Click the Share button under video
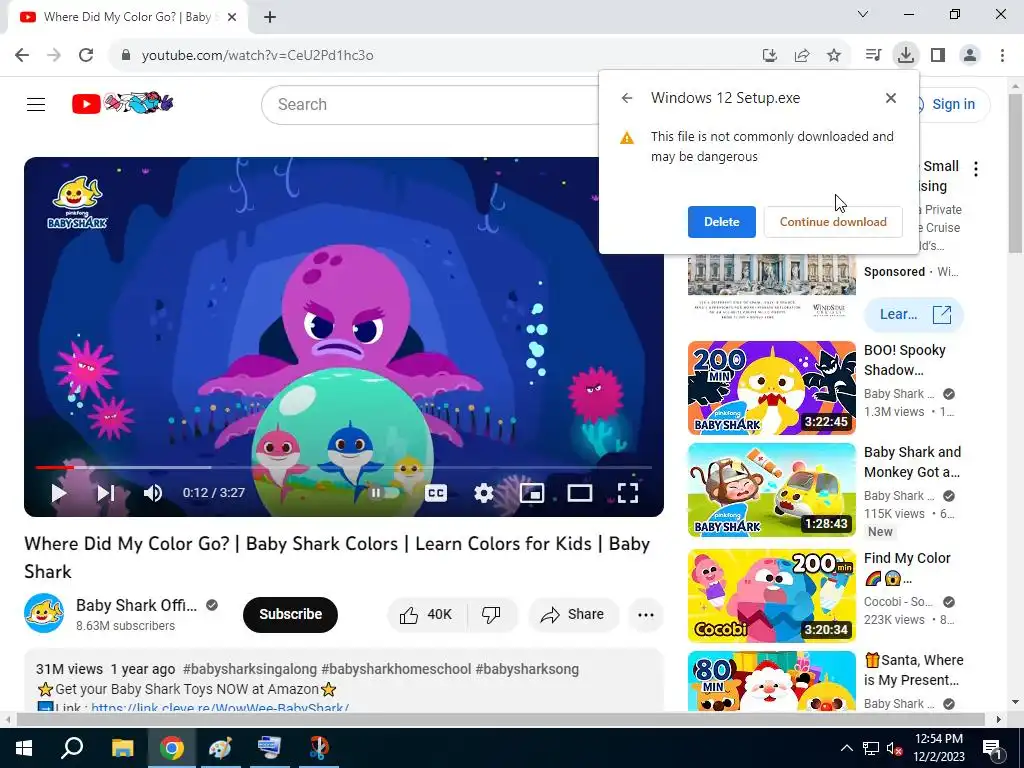1024x768 pixels. pyautogui.click(x=573, y=615)
